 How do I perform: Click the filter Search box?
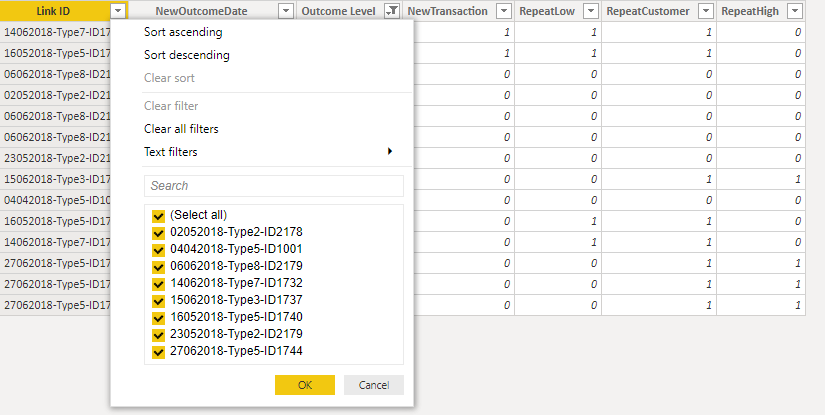point(274,186)
